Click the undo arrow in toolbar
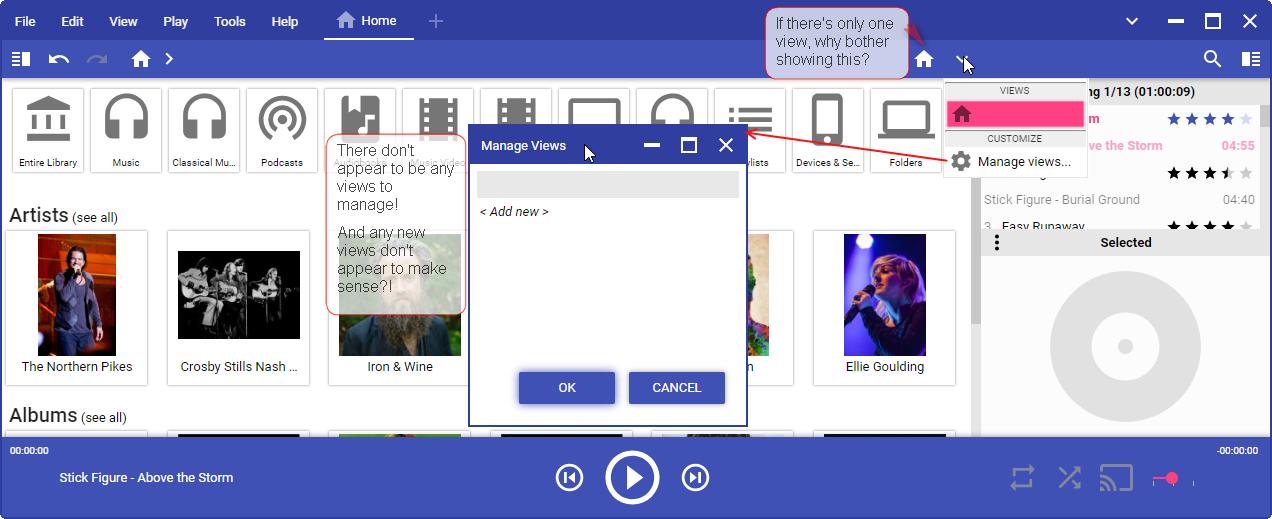This screenshot has height=519, width=1272. click(x=59, y=59)
